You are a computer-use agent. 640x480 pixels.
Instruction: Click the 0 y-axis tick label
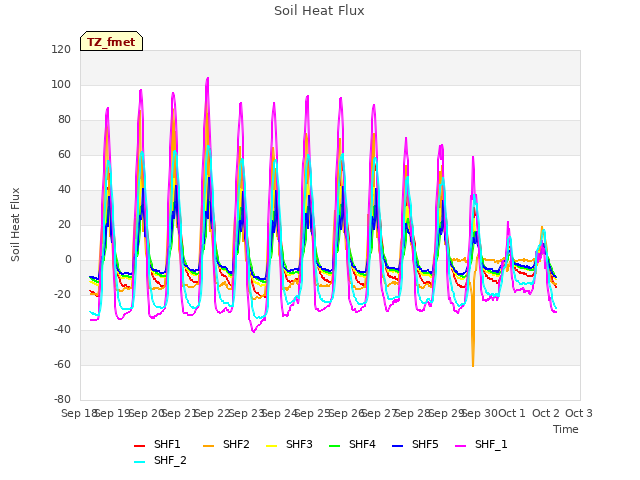click(68, 260)
